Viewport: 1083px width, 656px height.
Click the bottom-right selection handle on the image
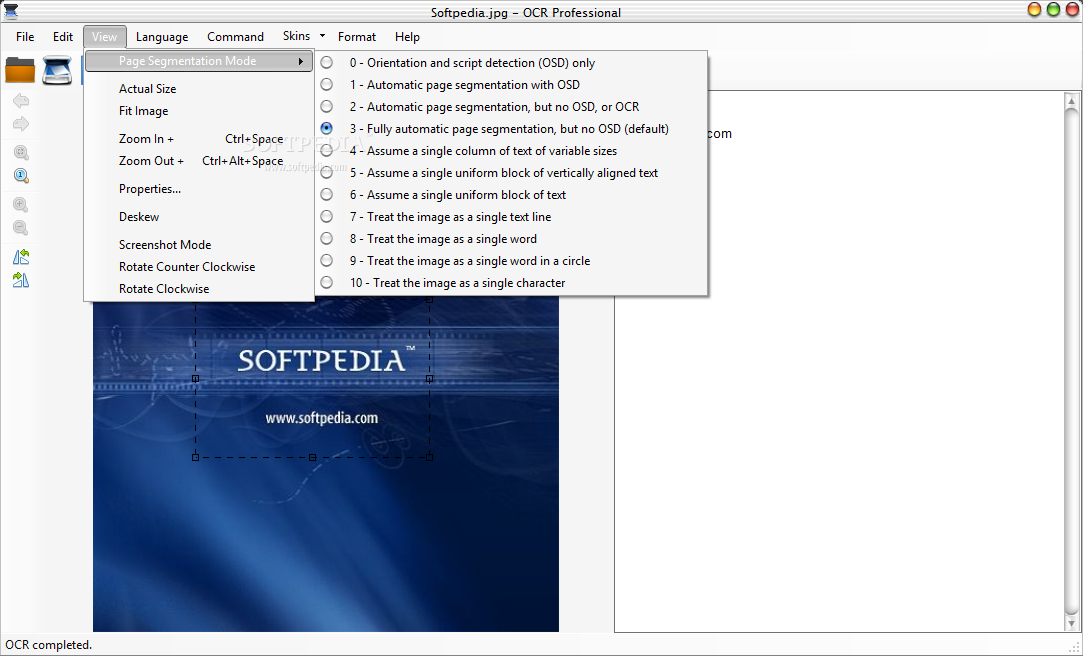point(430,457)
